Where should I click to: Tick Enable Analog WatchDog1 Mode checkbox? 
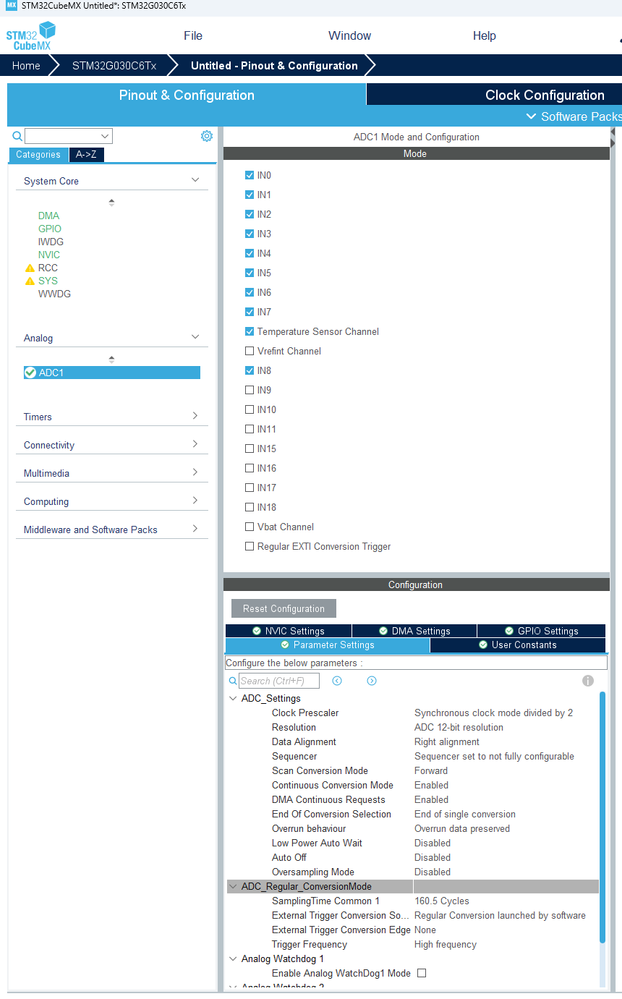click(421, 973)
